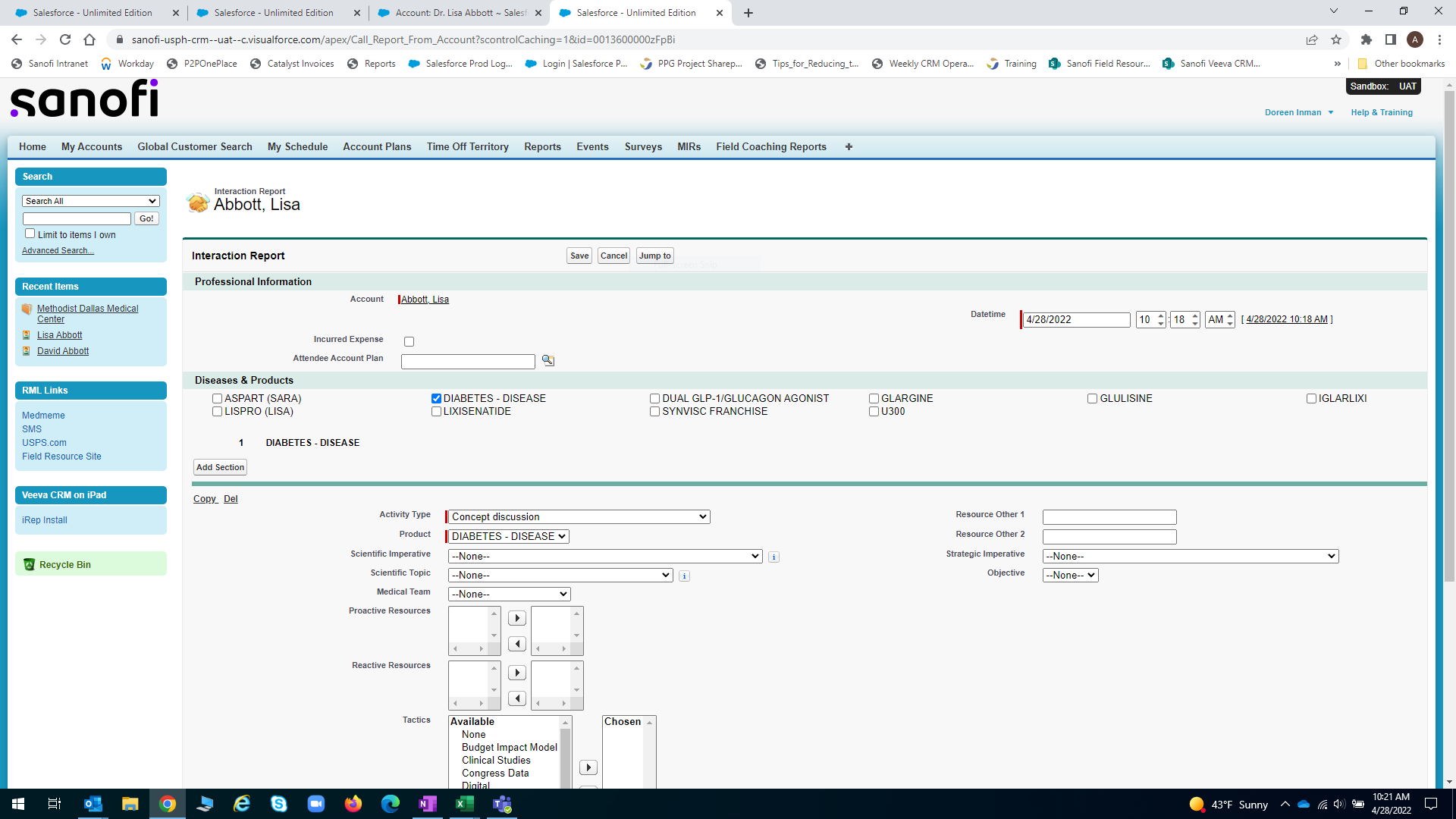This screenshot has width=1456, height=819.
Task: Click the Resource Other 1 field
Action: tap(1109, 517)
